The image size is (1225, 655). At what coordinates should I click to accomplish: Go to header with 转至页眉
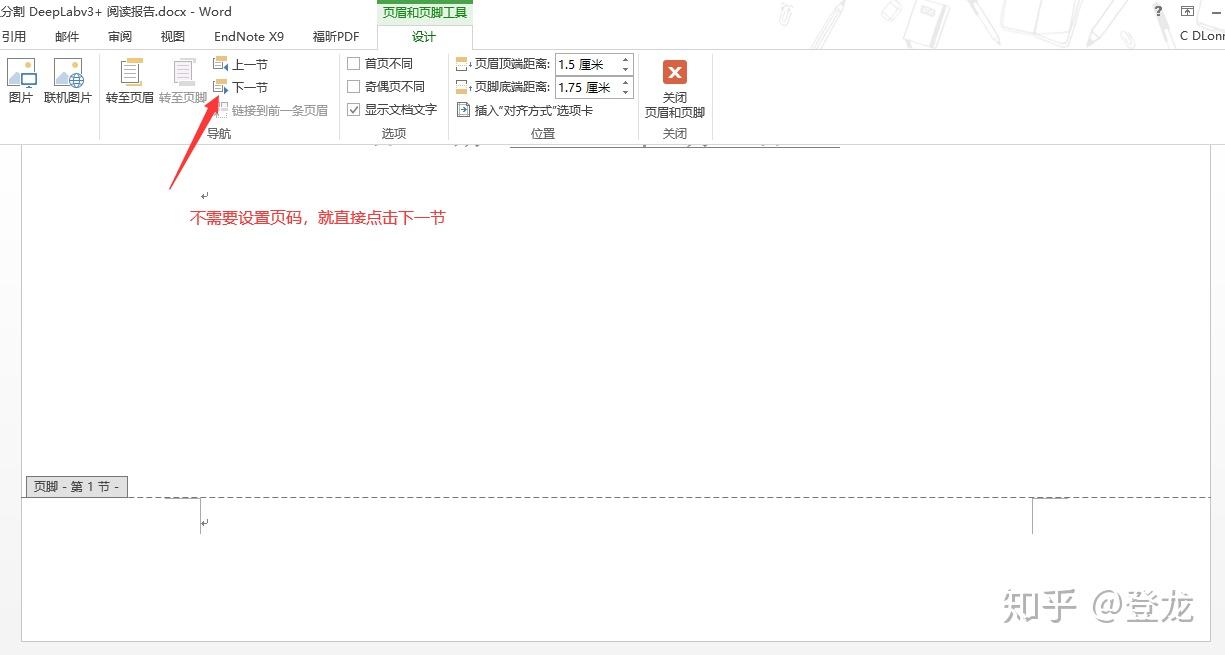130,81
